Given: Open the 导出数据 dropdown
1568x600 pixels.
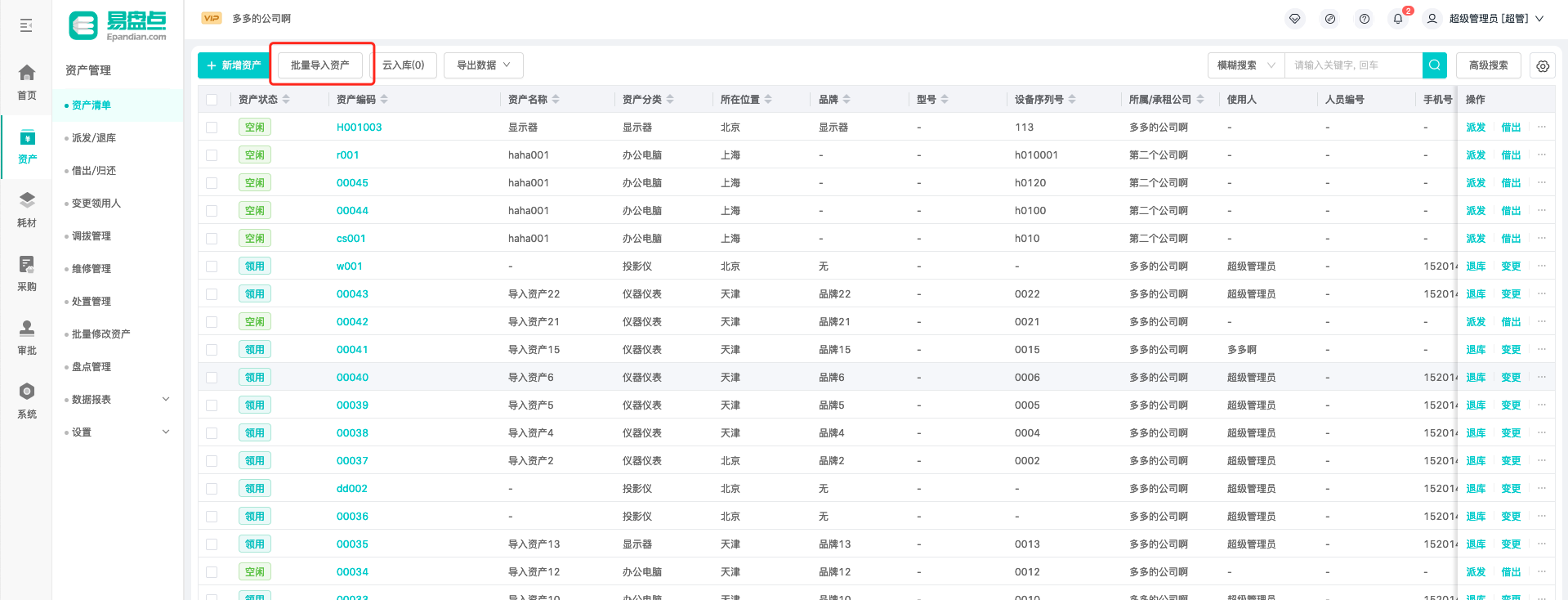Looking at the screenshot, I should tap(484, 65).
